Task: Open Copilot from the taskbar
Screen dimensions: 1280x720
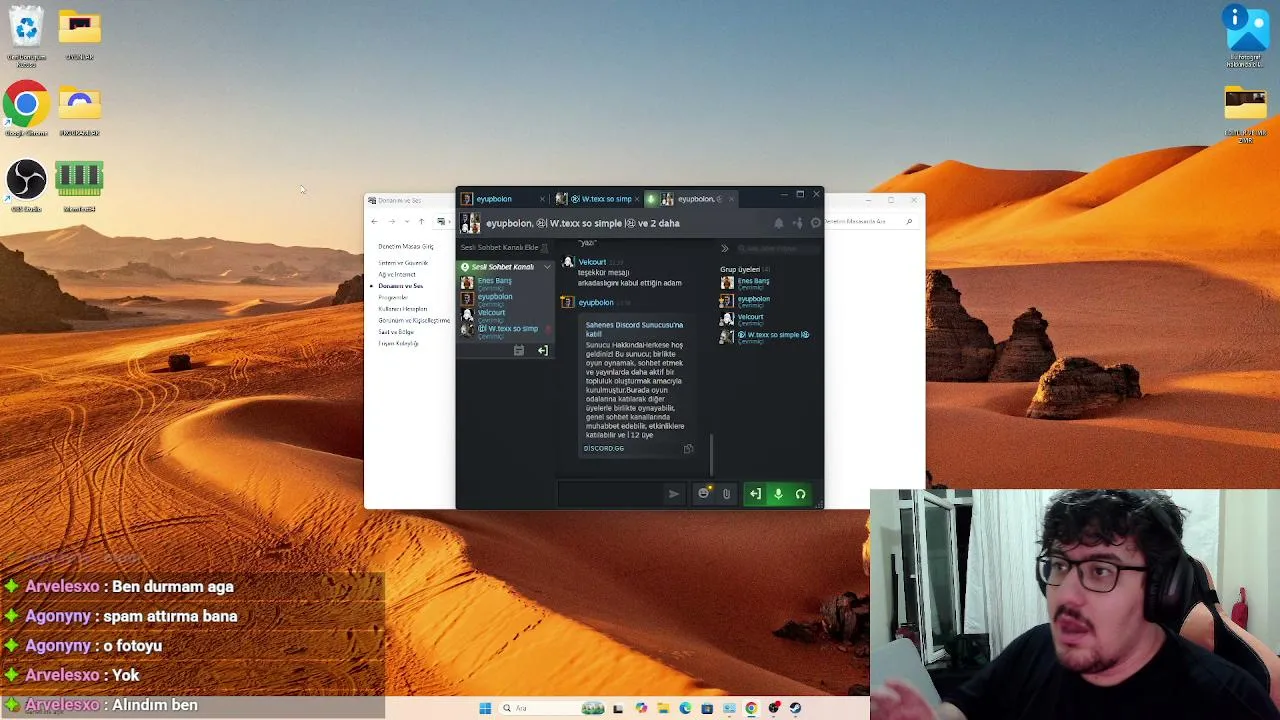Action: coord(640,708)
